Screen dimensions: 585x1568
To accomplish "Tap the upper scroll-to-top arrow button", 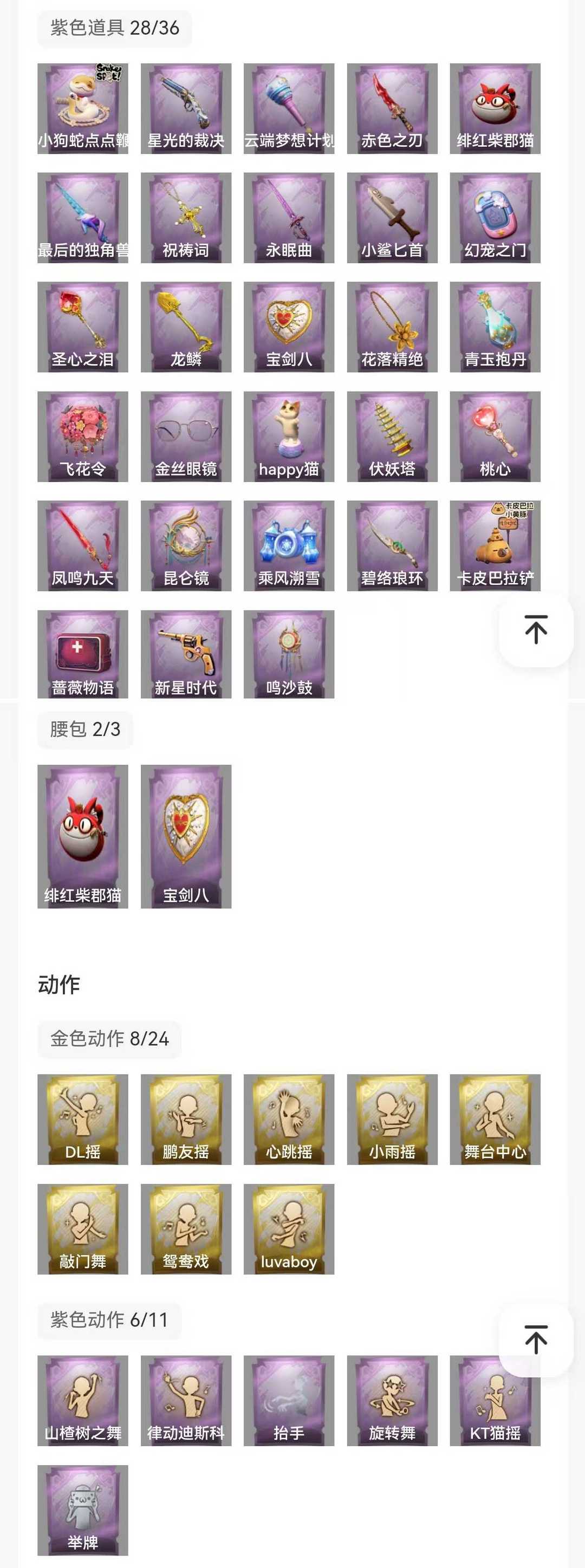I will [536, 629].
